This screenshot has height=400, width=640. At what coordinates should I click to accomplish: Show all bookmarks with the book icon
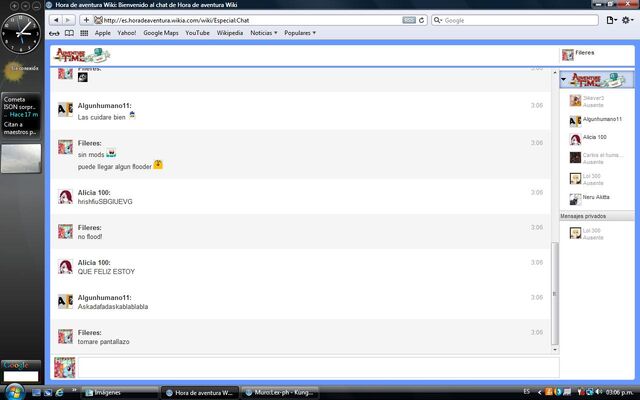(x=69, y=33)
